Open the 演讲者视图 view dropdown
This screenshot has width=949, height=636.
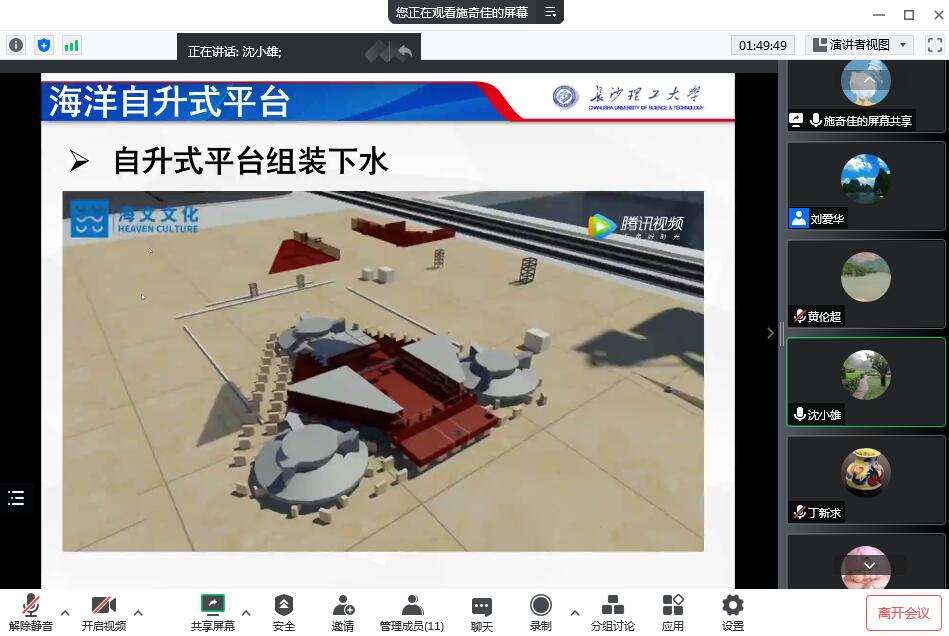(860, 45)
